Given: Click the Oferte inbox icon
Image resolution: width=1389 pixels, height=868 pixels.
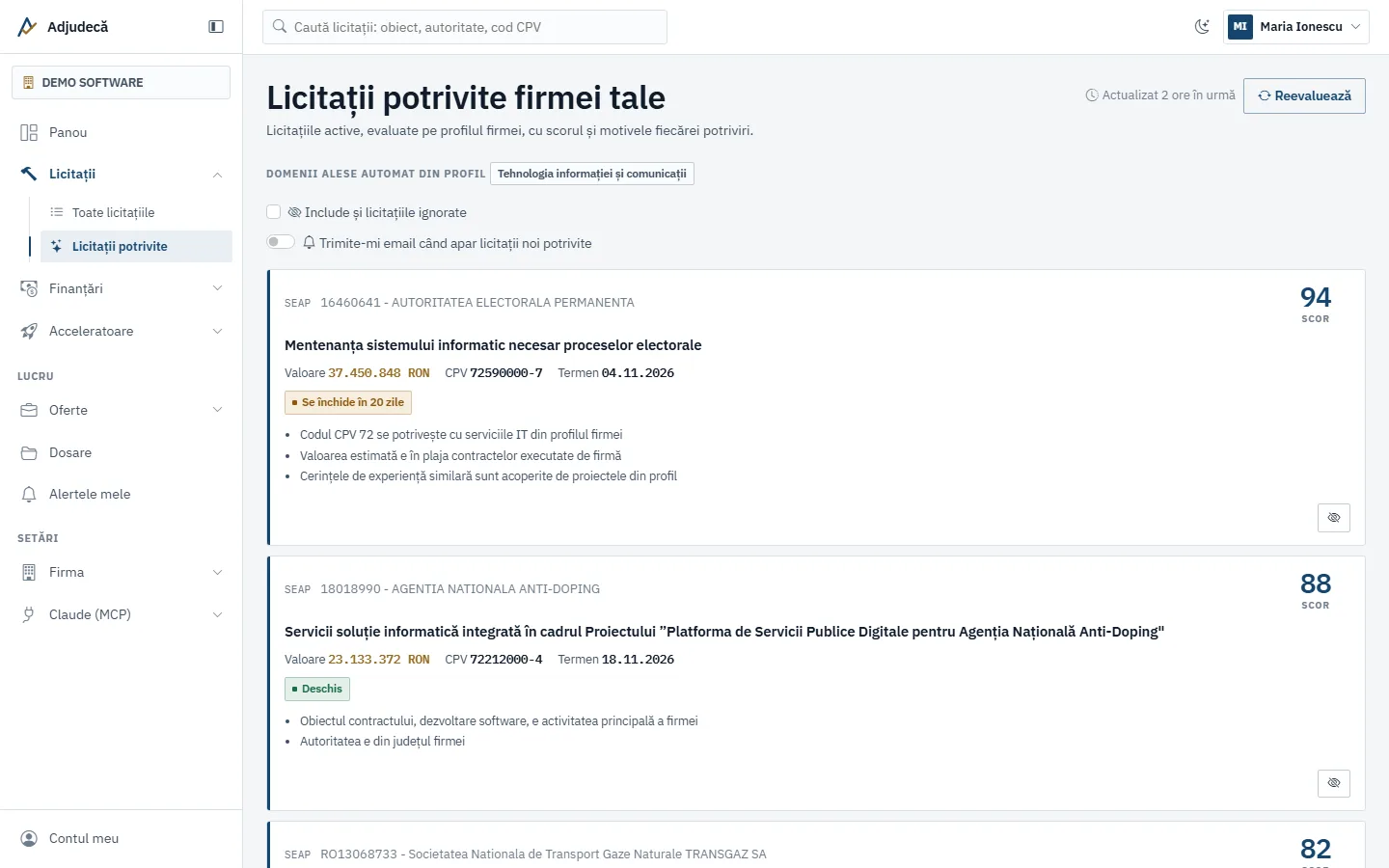Looking at the screenshot, I should pos(29,410).
